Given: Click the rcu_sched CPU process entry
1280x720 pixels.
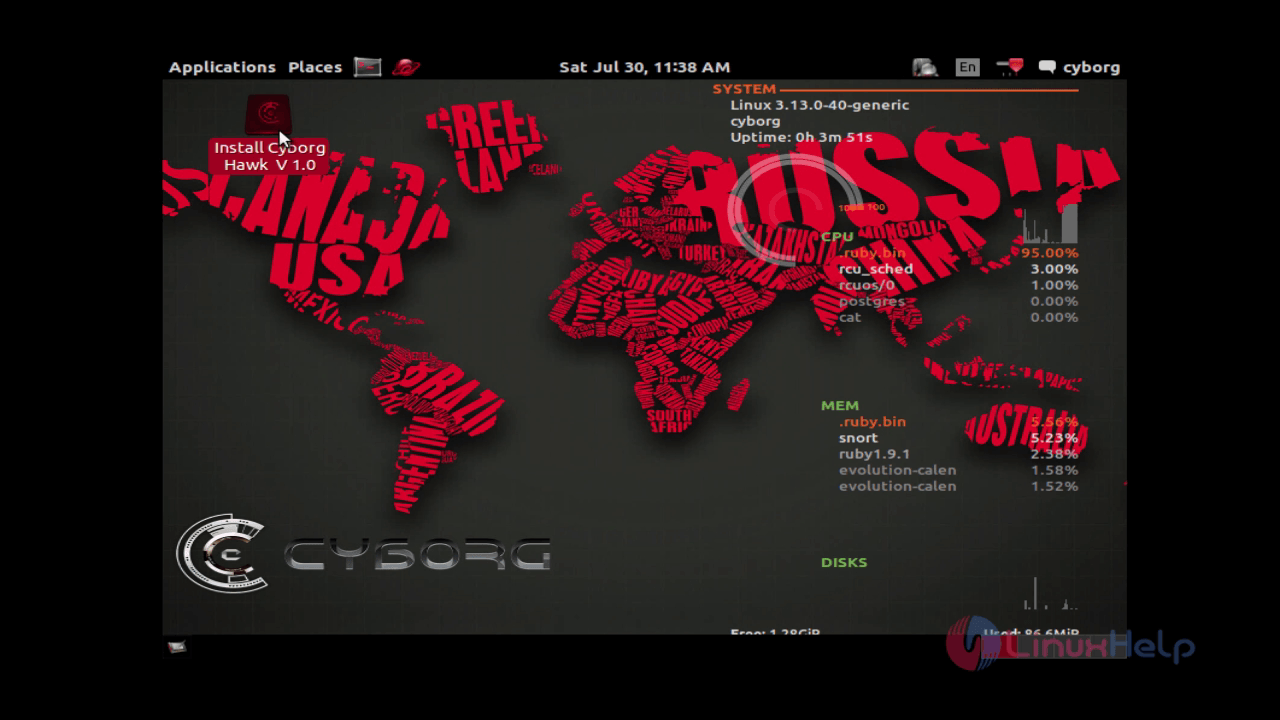Looking at the screenshot, I should click(x=876, y=269).
